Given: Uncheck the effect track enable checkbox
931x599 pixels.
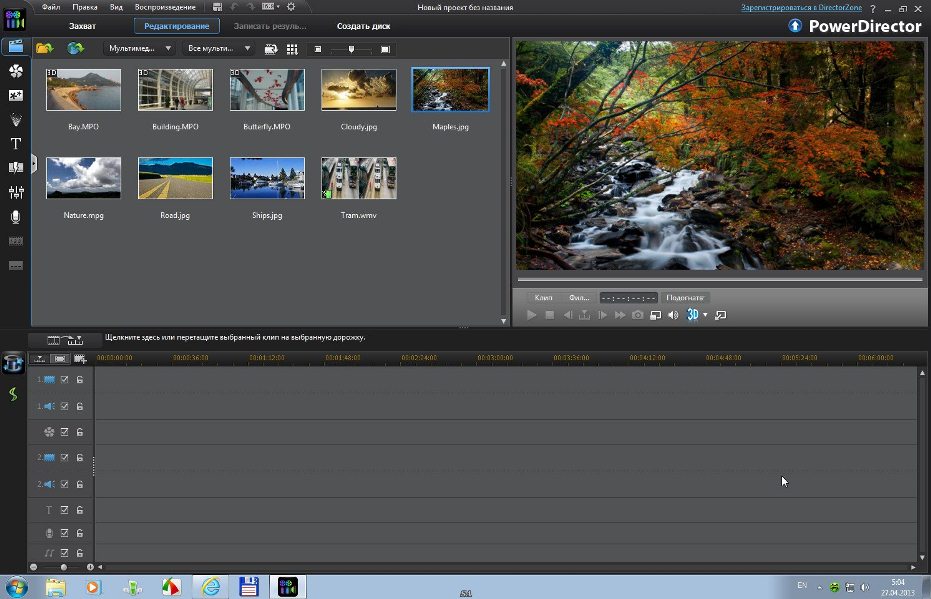Looking at the screenshot, I should pyautogui.click(x=64, y=432).
